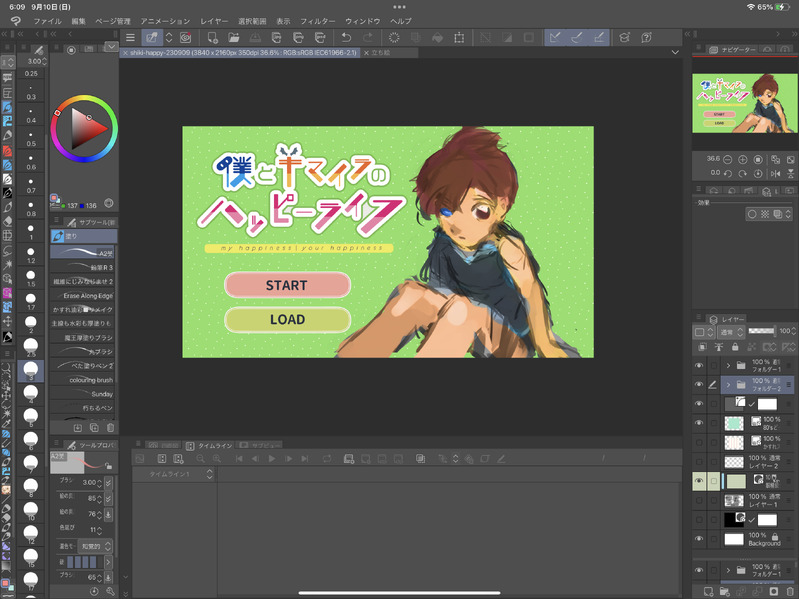Viewport: 799px width, 599px height.
Task: Click the delete layer trash icon
Action: tap(790, 591)
